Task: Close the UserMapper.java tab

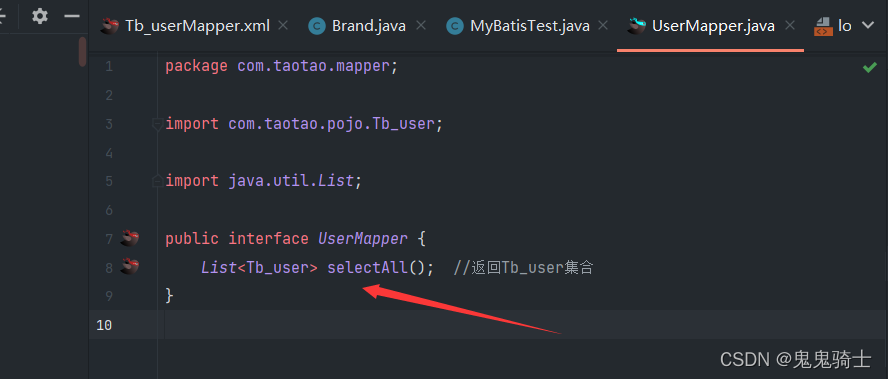Action: tap(790, 25)
